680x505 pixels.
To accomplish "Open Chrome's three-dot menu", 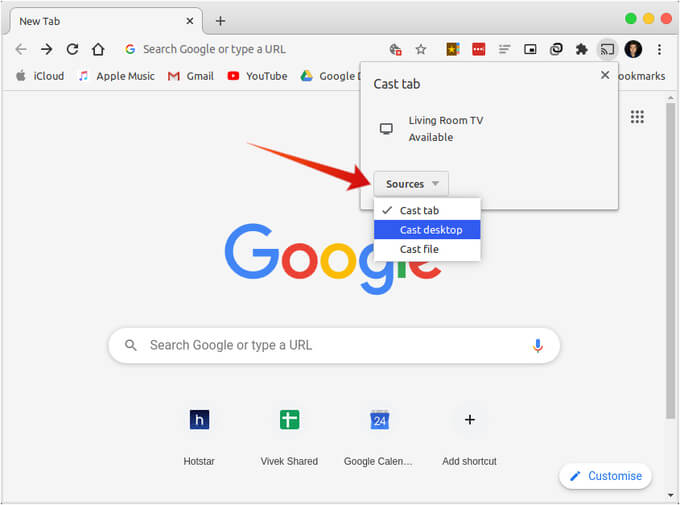I will 659,49.
